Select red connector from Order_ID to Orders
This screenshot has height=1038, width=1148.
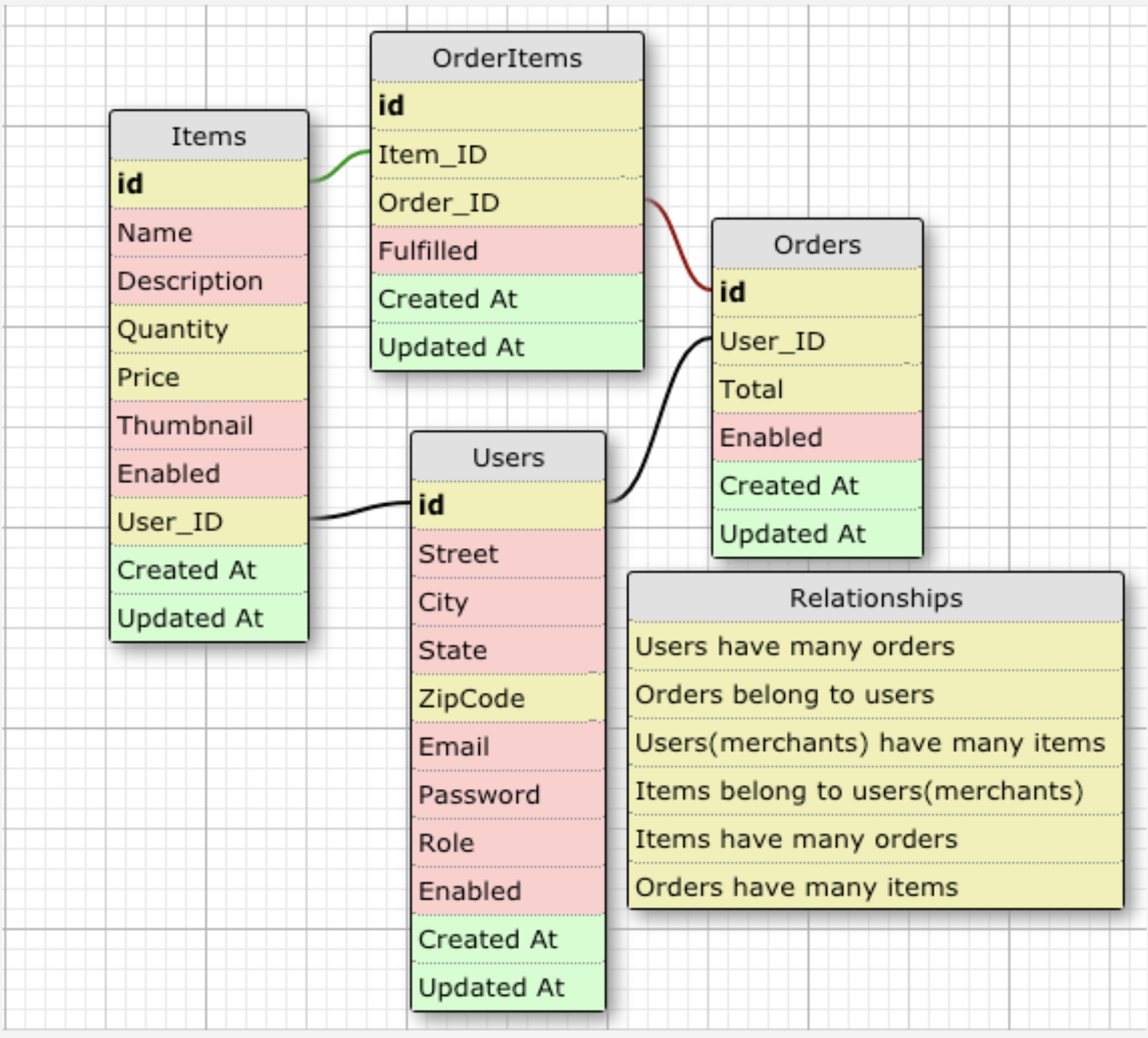tap(678, 244)
